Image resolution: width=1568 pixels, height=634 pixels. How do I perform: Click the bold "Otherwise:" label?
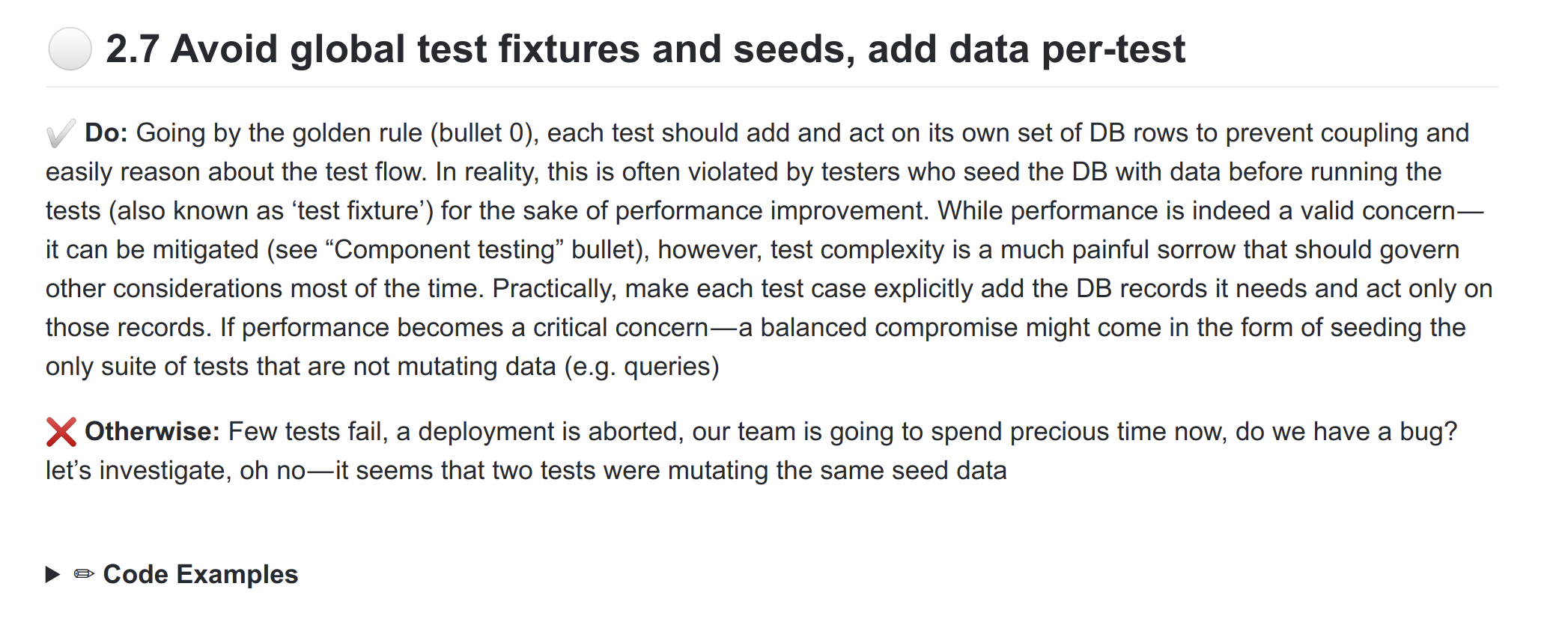(x=152, y=432)
